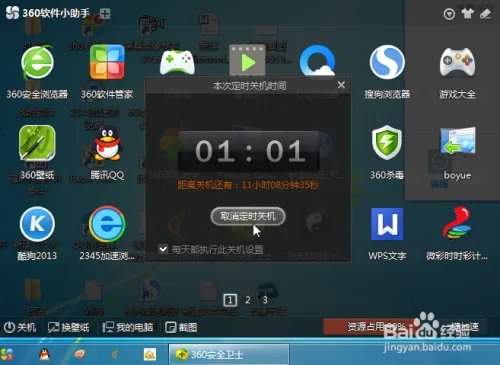The height and width of the screenshot is (365, 500).
Task: Close the 本次定时关机时间 dialog
Action: tap(341, 85)
